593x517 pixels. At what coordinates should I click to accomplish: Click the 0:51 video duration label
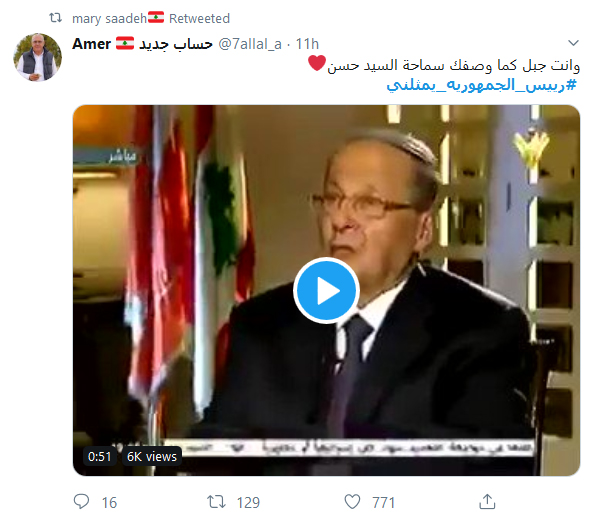(x=99, y=456)
